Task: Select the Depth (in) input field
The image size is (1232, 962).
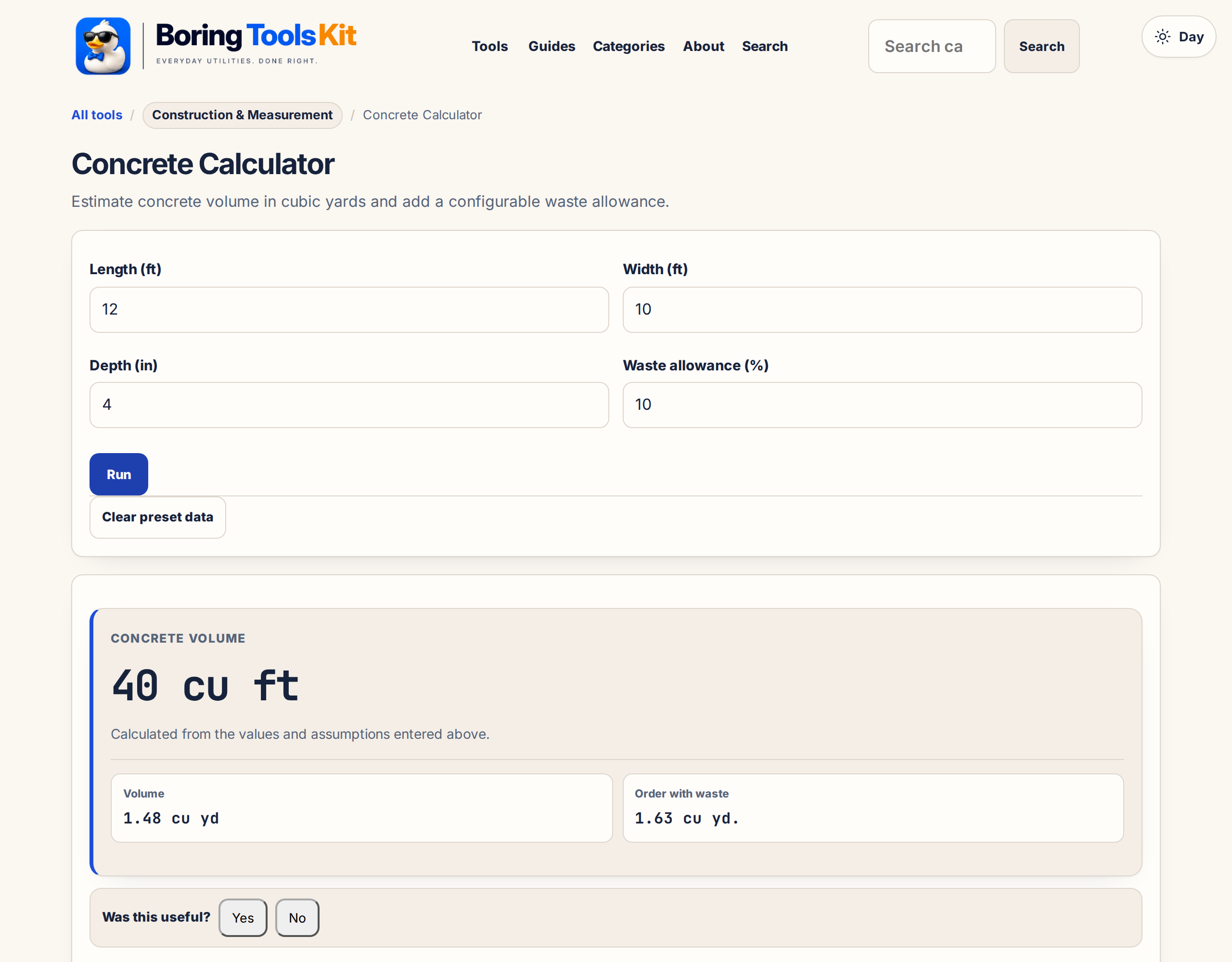Action: [348, 405]
